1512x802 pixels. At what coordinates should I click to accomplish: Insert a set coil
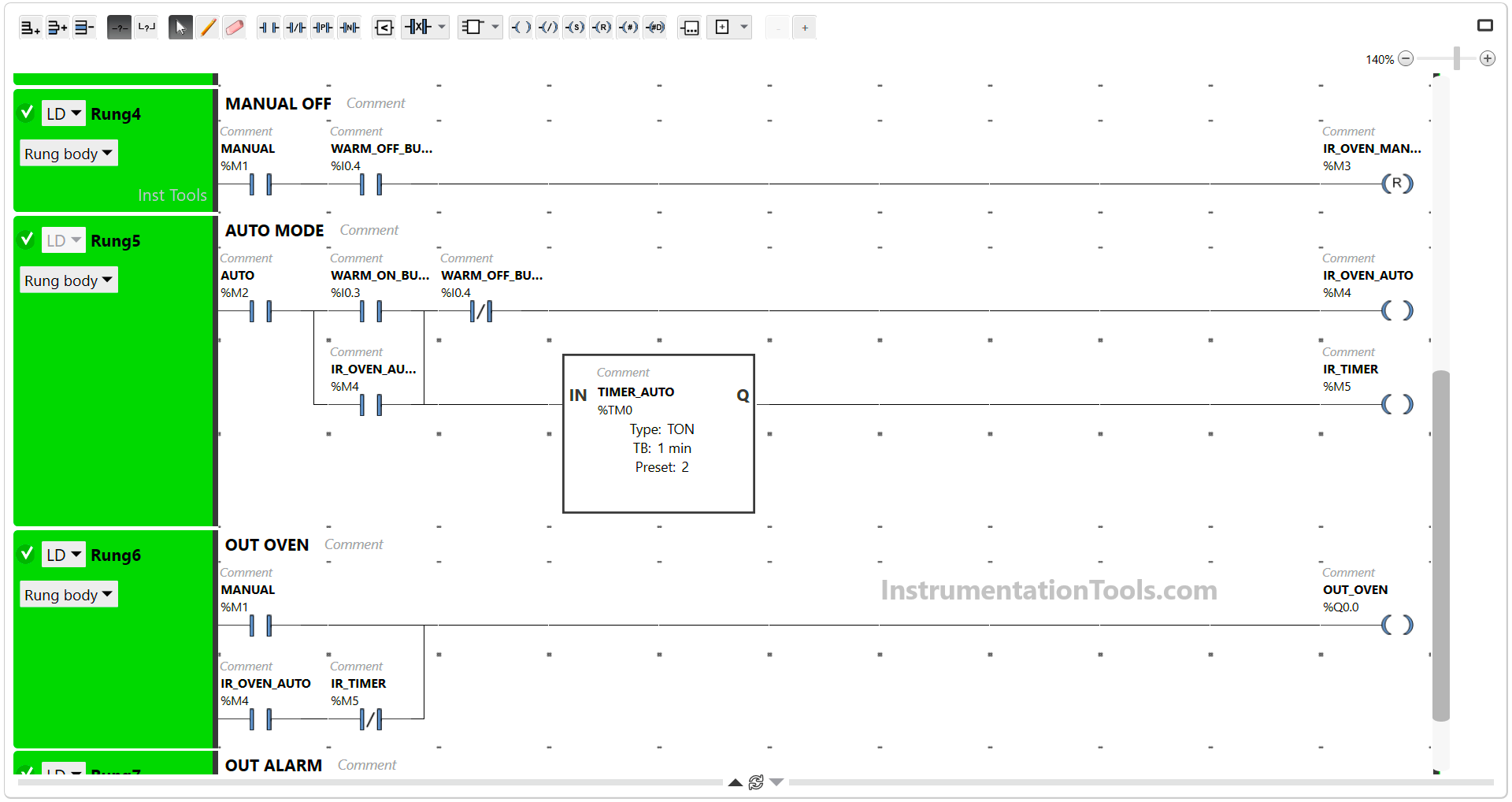click(x=575, y=28)
